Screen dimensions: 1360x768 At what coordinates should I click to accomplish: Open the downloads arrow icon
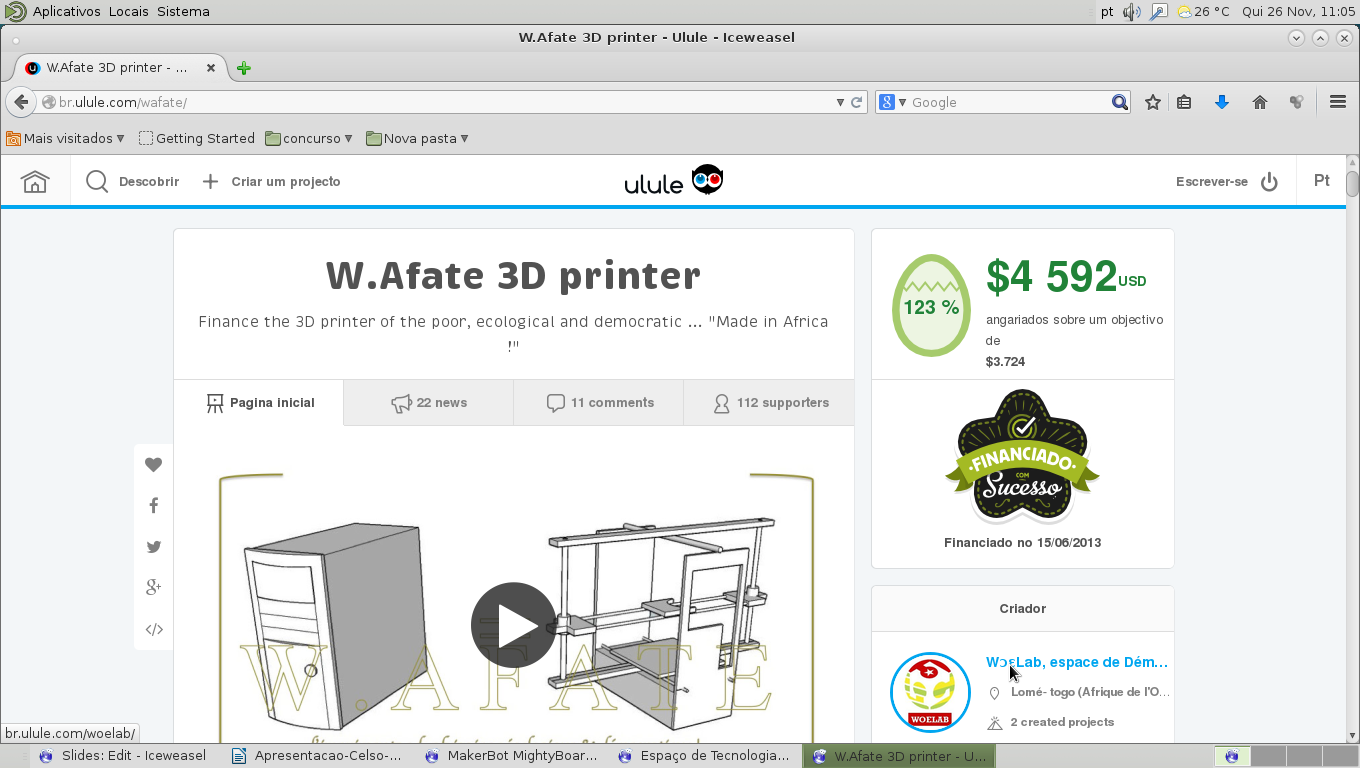[x=1221, y=102]
